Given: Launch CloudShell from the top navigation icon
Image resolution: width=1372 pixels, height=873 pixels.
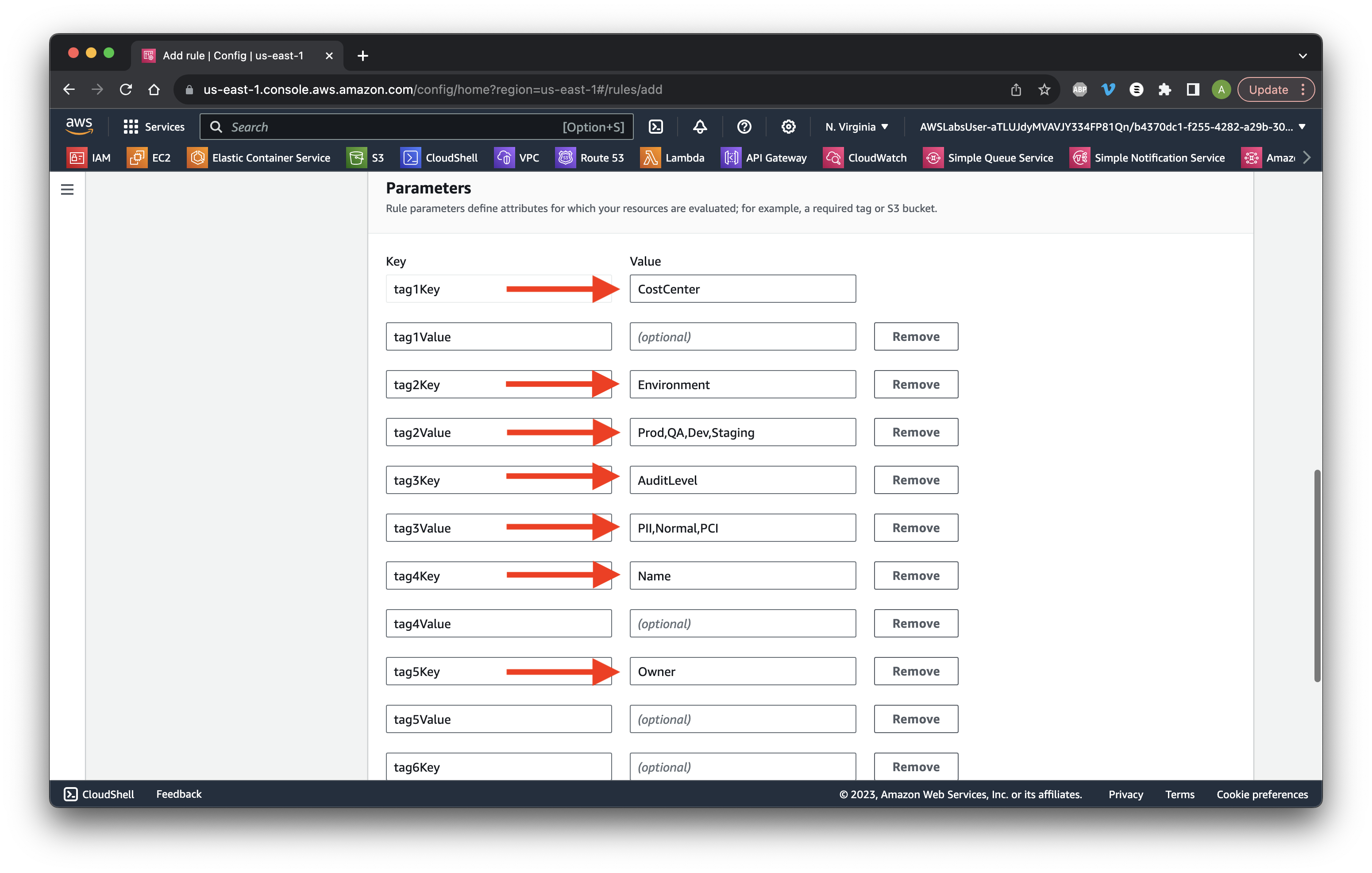Looking at the screenshot, I should click(x=656, y=127).
